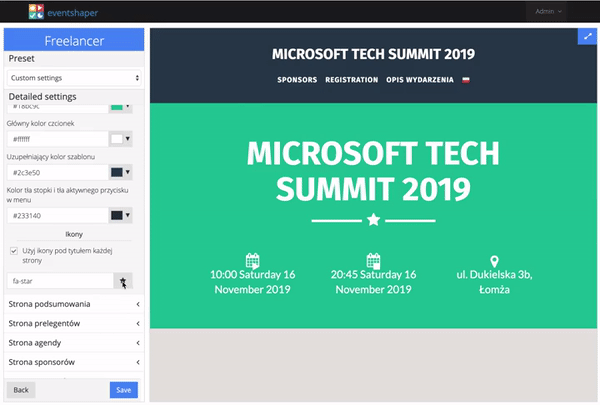Click the 'Uzupełniający kolor szablonu' label
The image size is (600, 405).
(x=51, y=157)
